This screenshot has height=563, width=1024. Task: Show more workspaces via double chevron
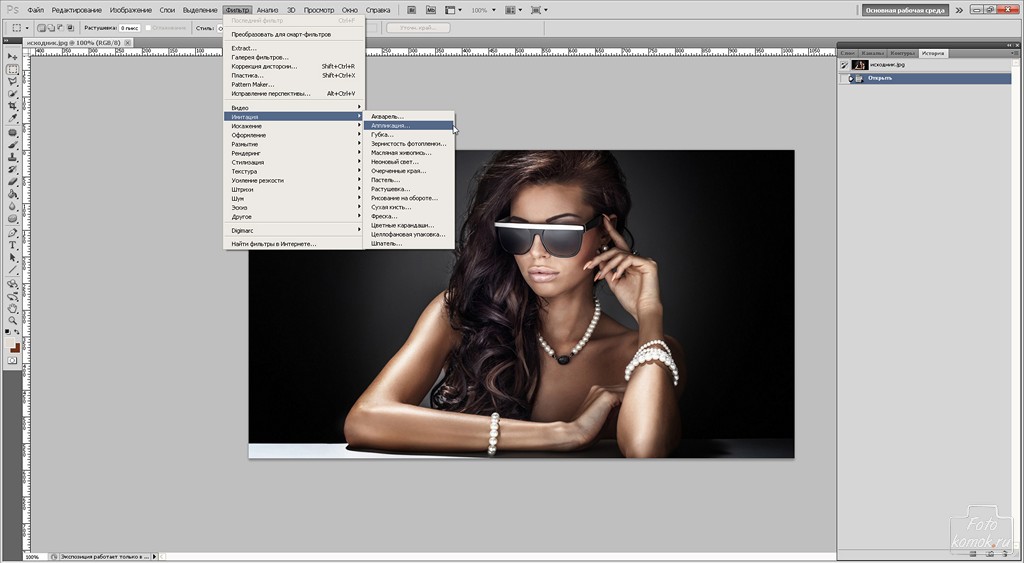(959, 10)
